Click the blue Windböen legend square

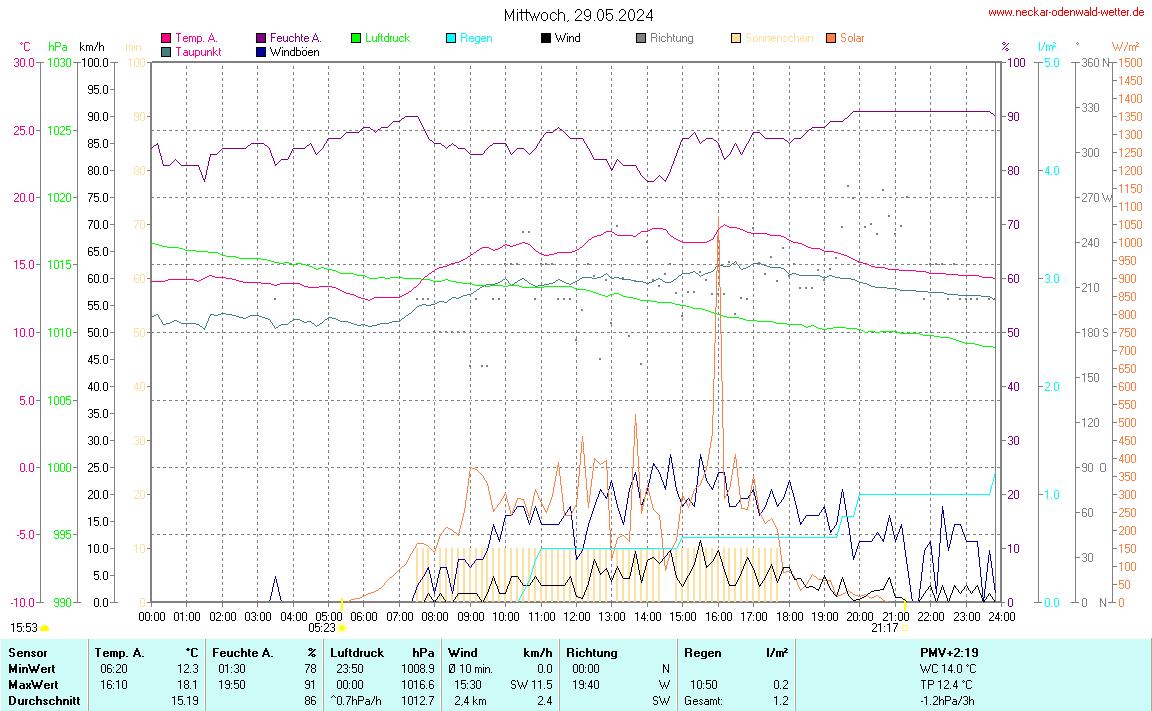click(261, 51)
